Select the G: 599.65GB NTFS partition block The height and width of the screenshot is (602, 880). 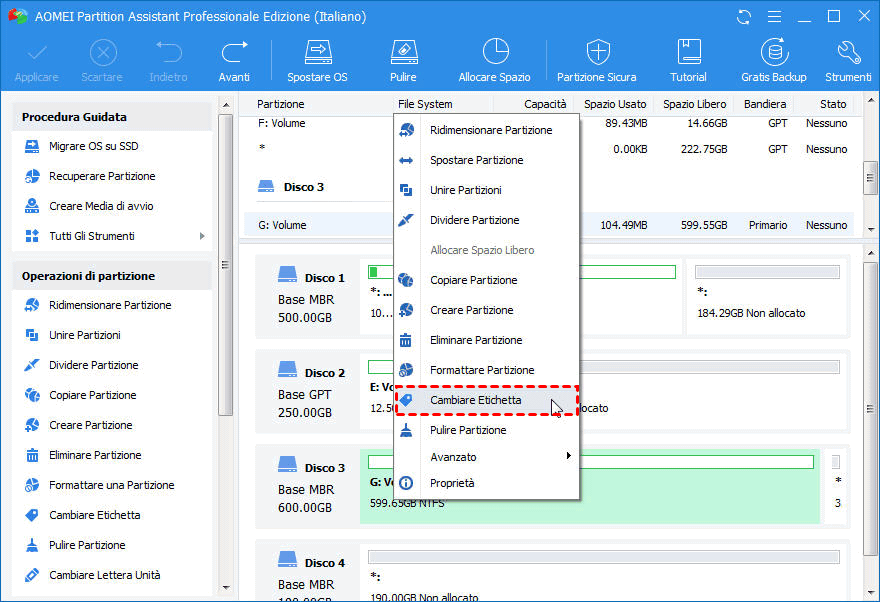[x=589, y=486]
